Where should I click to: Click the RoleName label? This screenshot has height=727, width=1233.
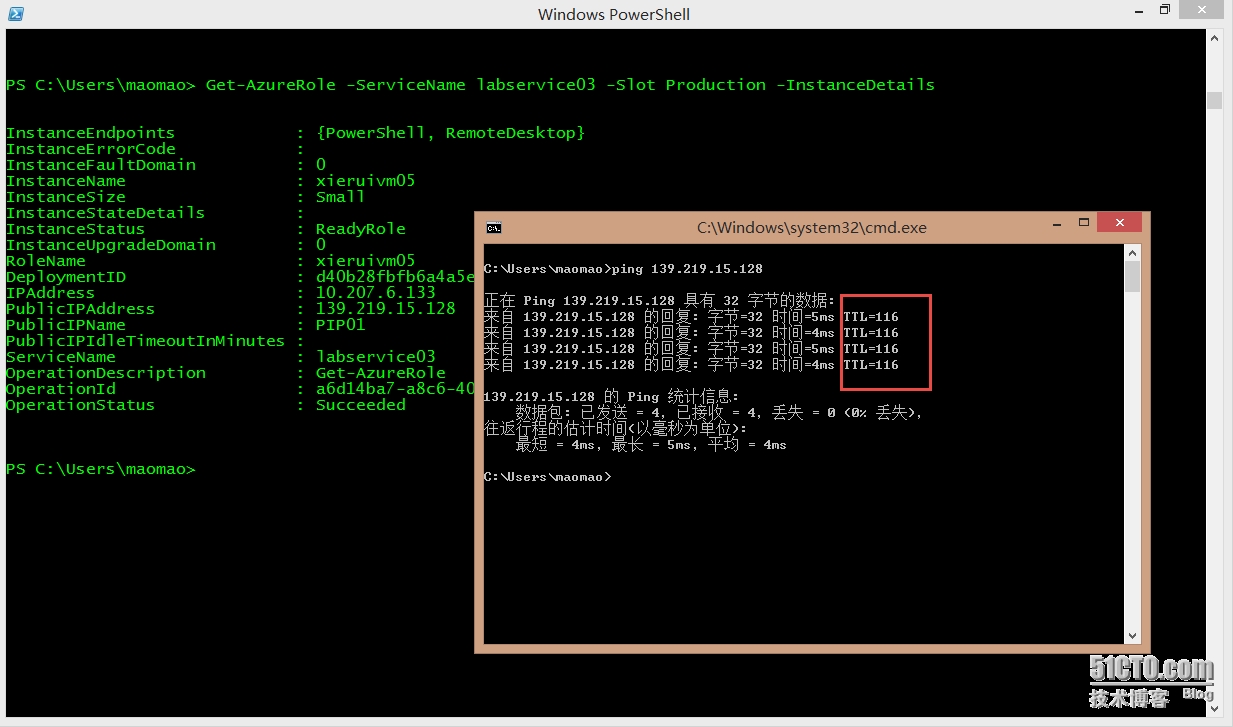[x=46, y=261]
